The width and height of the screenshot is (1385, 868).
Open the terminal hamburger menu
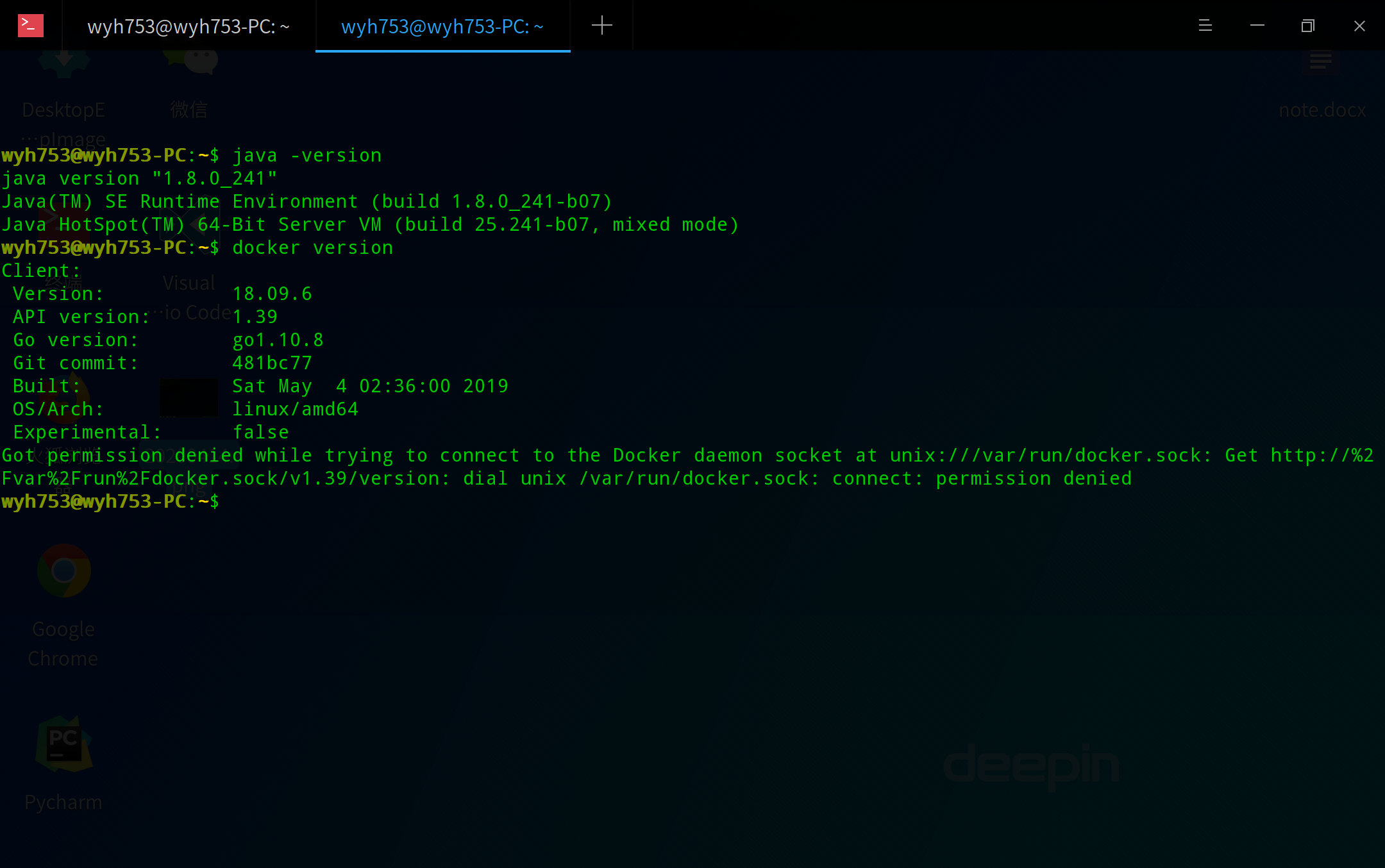pos(1205,26)
